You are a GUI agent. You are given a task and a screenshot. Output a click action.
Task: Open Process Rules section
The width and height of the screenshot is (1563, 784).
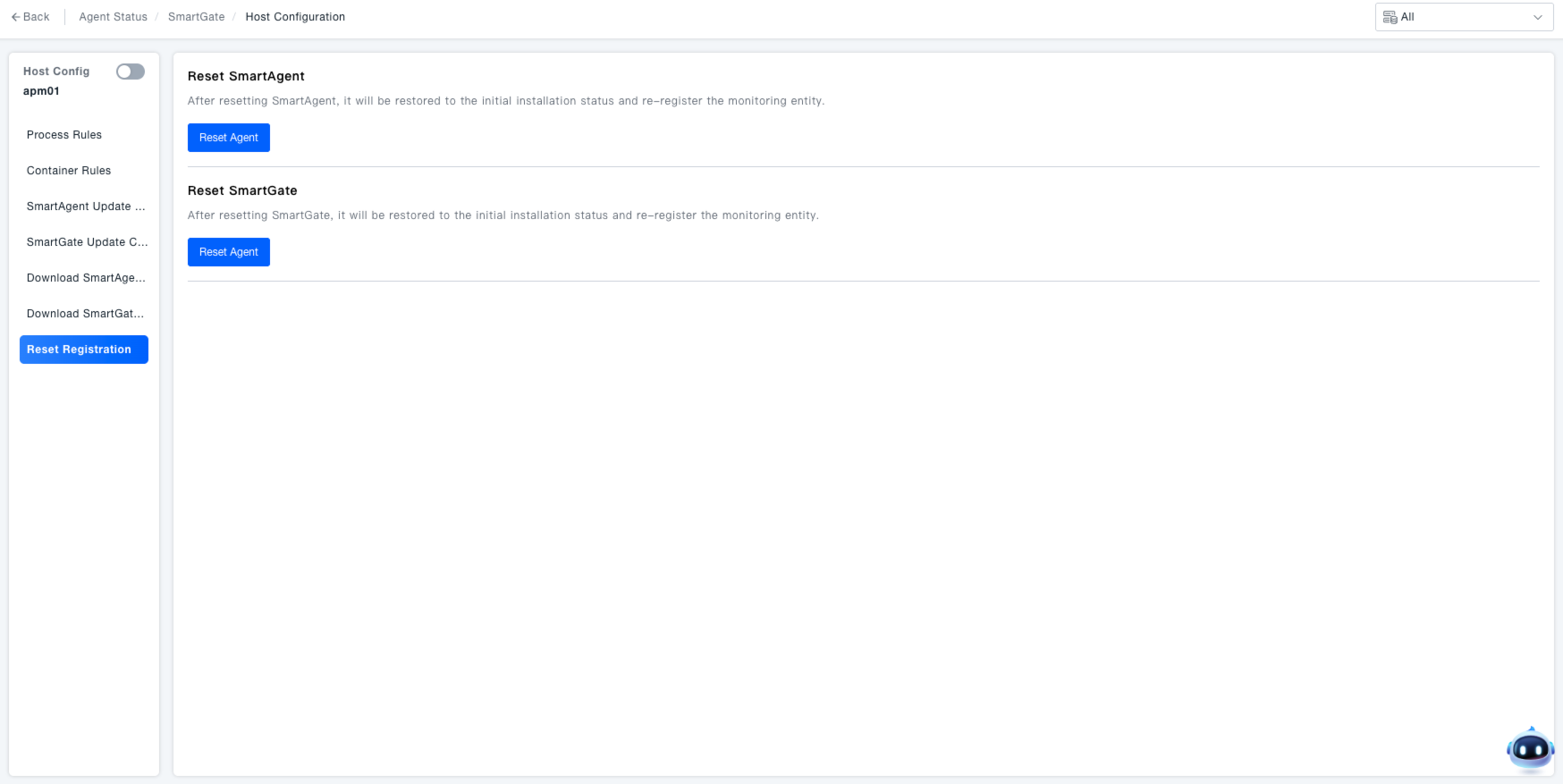(64, 135)
